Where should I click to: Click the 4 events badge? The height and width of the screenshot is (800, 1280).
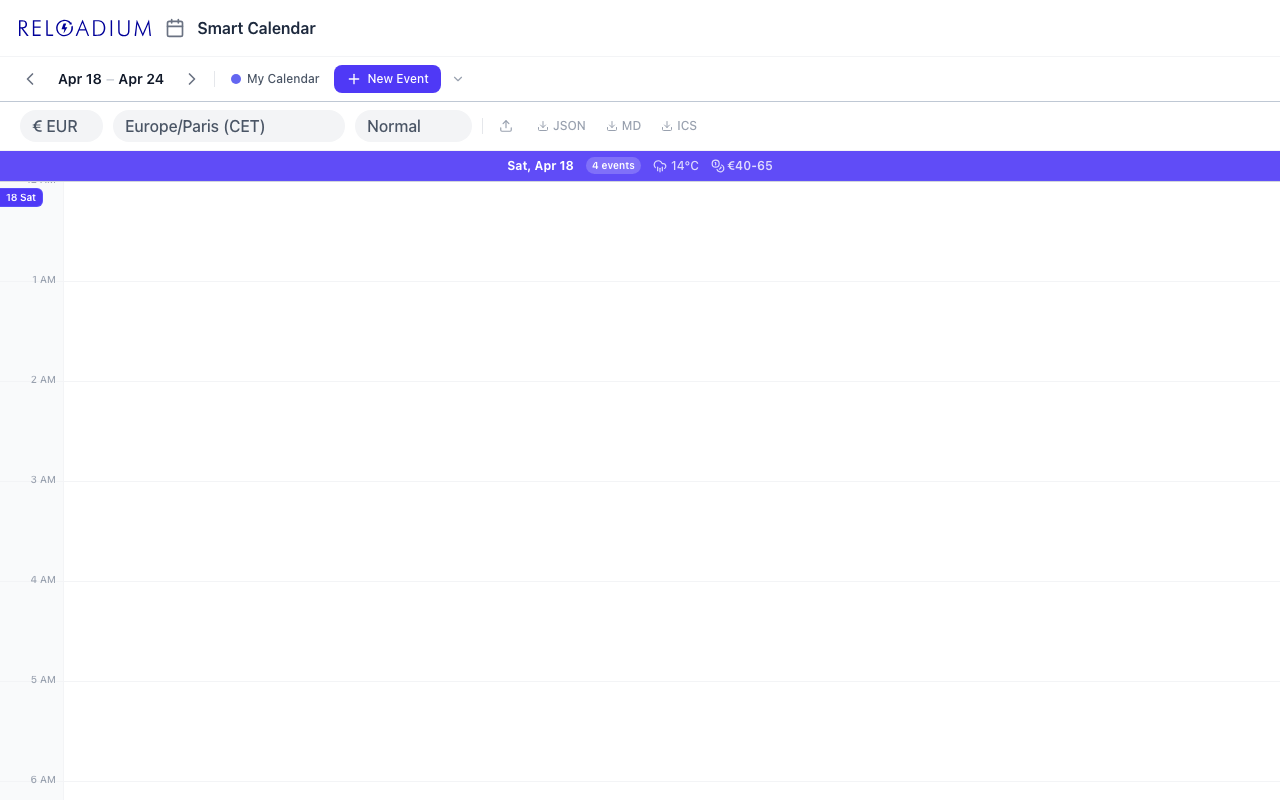coord(613,166)
